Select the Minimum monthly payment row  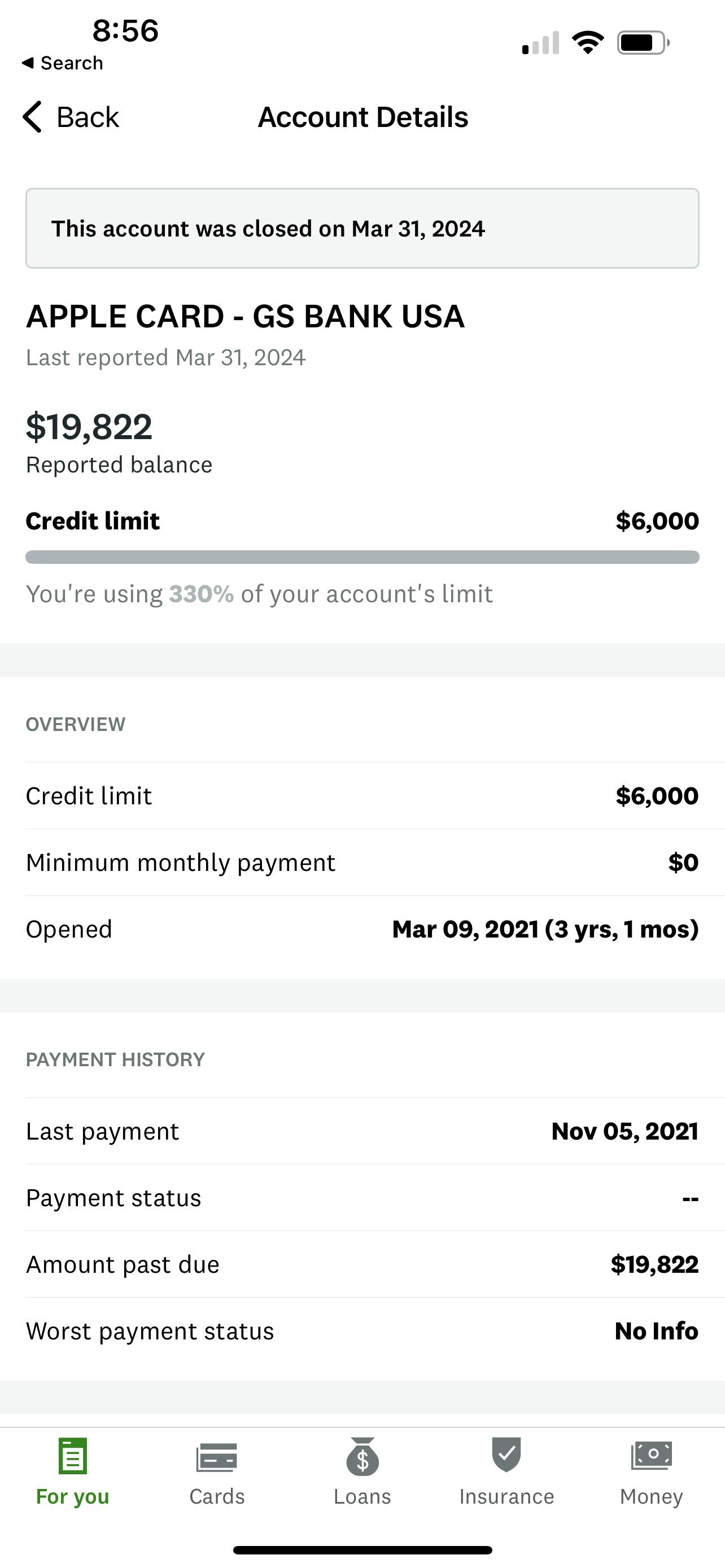[x=362, y=862]
